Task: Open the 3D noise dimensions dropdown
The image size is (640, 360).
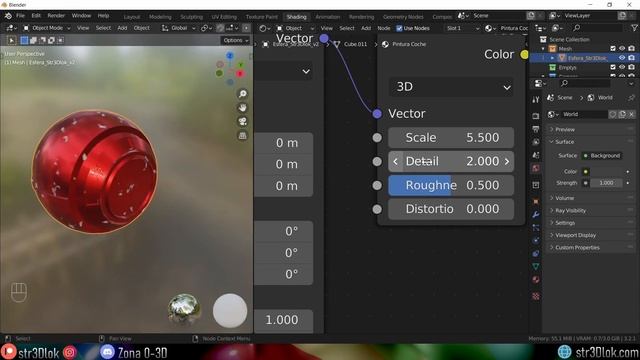Action: coord(451,87)
